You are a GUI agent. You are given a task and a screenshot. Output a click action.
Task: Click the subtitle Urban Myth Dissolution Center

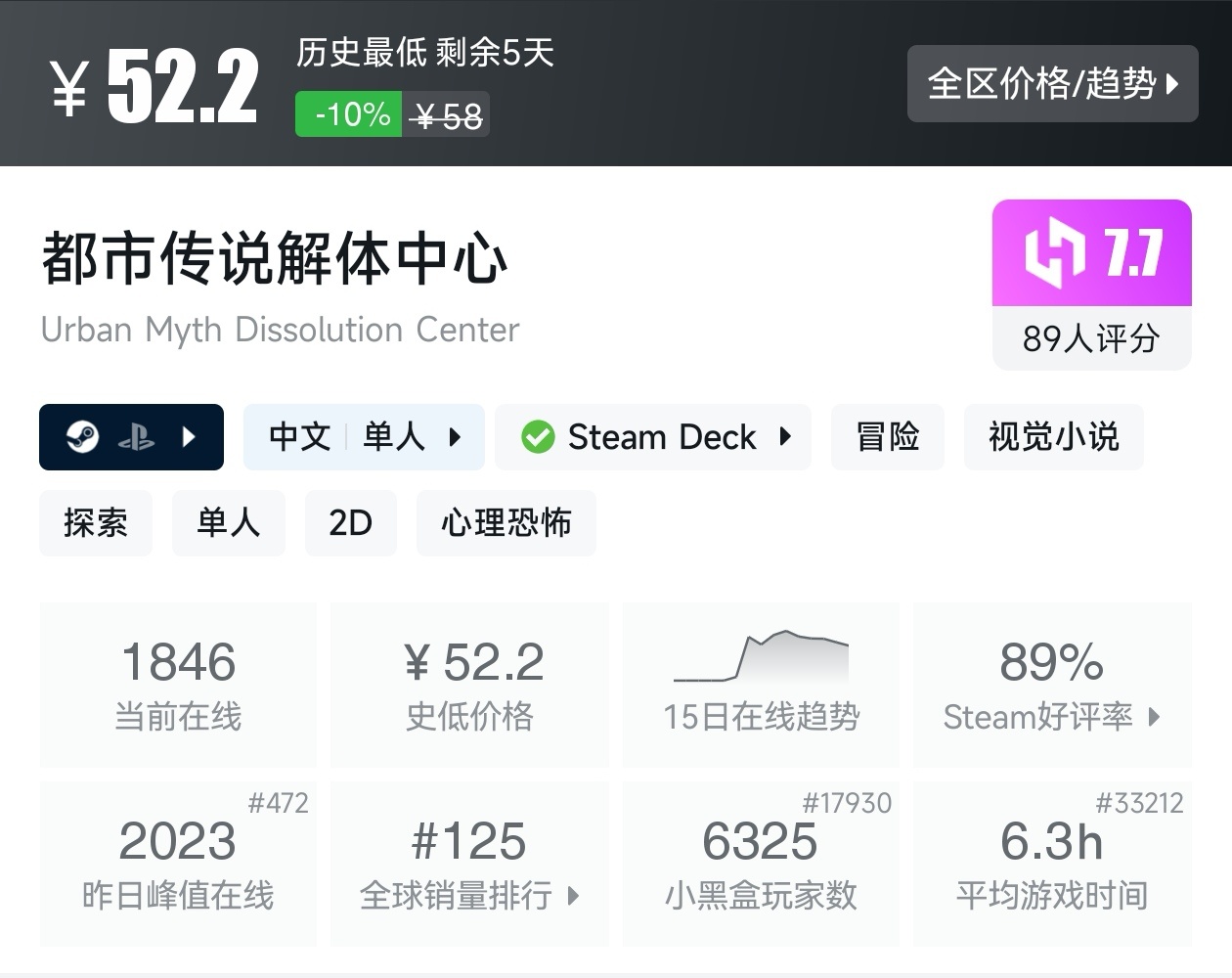click(280, 330)
